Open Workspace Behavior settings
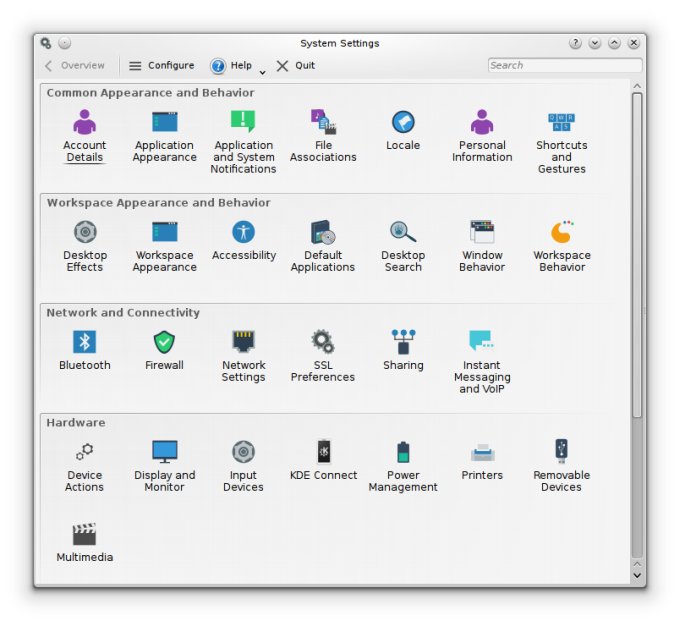Viewport: 680px width, 621px height. click(x=561, y=233)
